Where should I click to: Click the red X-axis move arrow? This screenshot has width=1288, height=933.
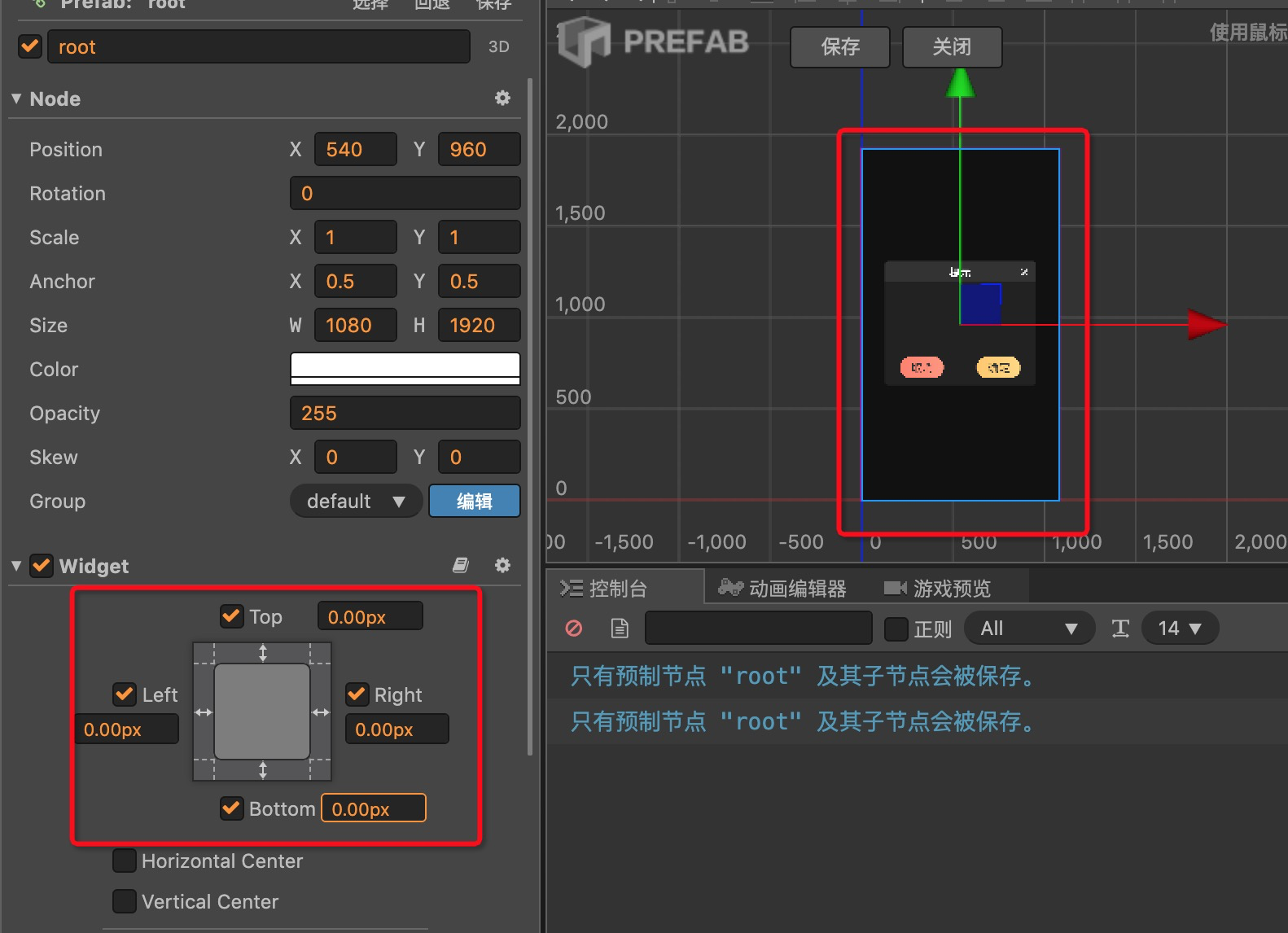coord(1207,324)
